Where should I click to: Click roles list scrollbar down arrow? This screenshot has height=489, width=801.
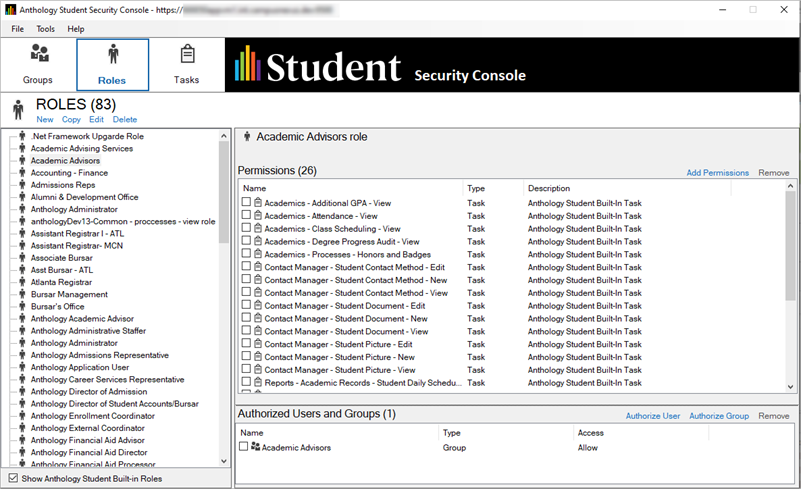[223, 461]
